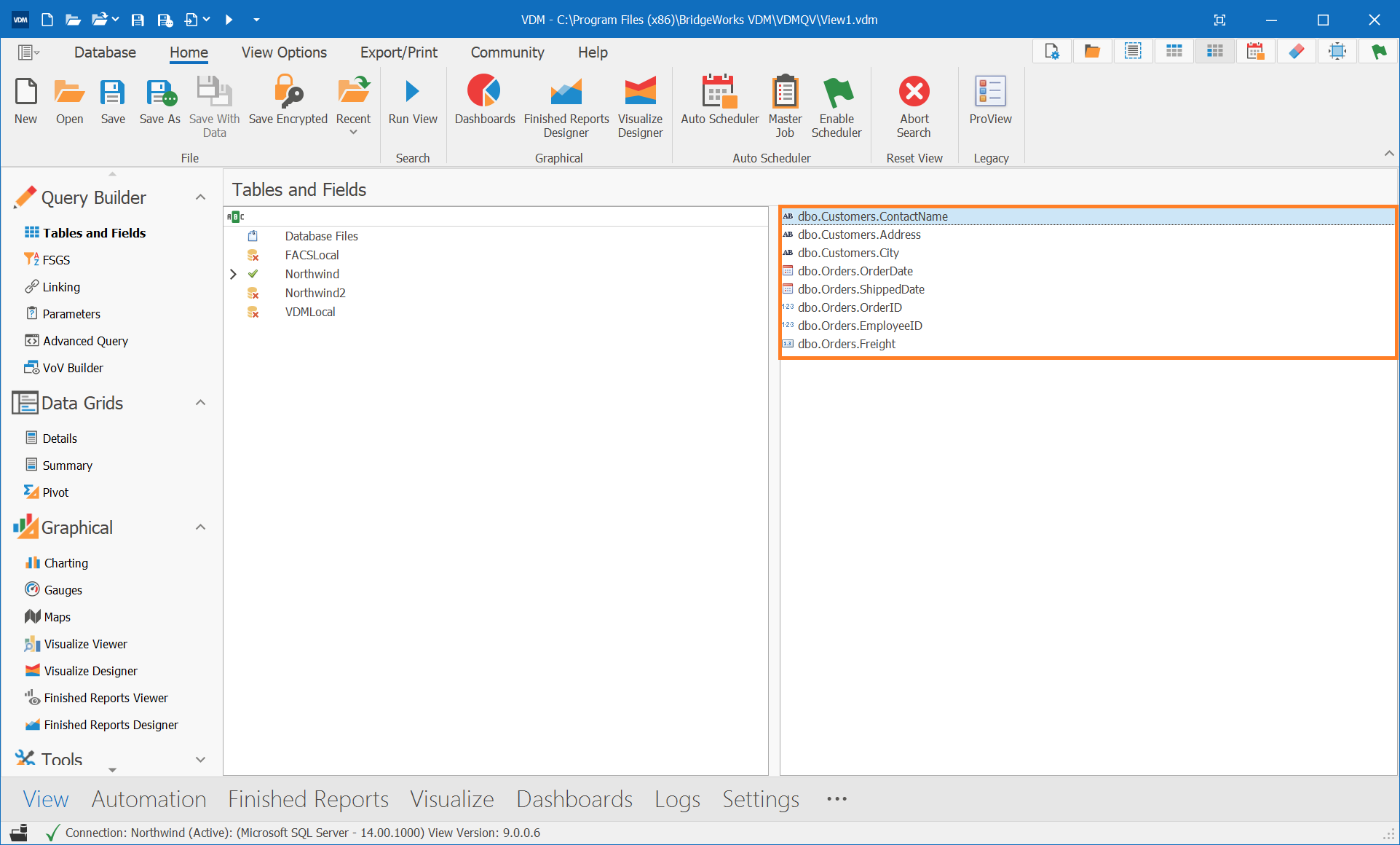Click the eraser icon top right

point(1297,52)
